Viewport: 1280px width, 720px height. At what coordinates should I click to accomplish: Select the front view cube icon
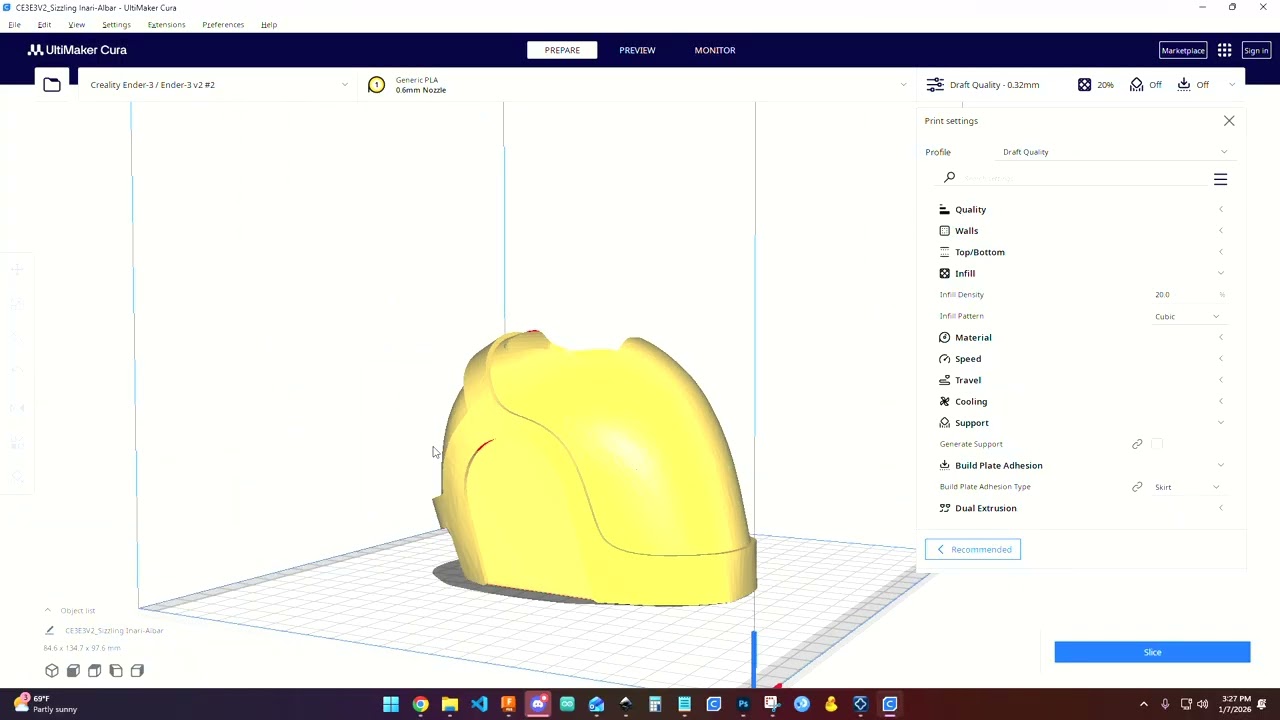click(73, 671)
